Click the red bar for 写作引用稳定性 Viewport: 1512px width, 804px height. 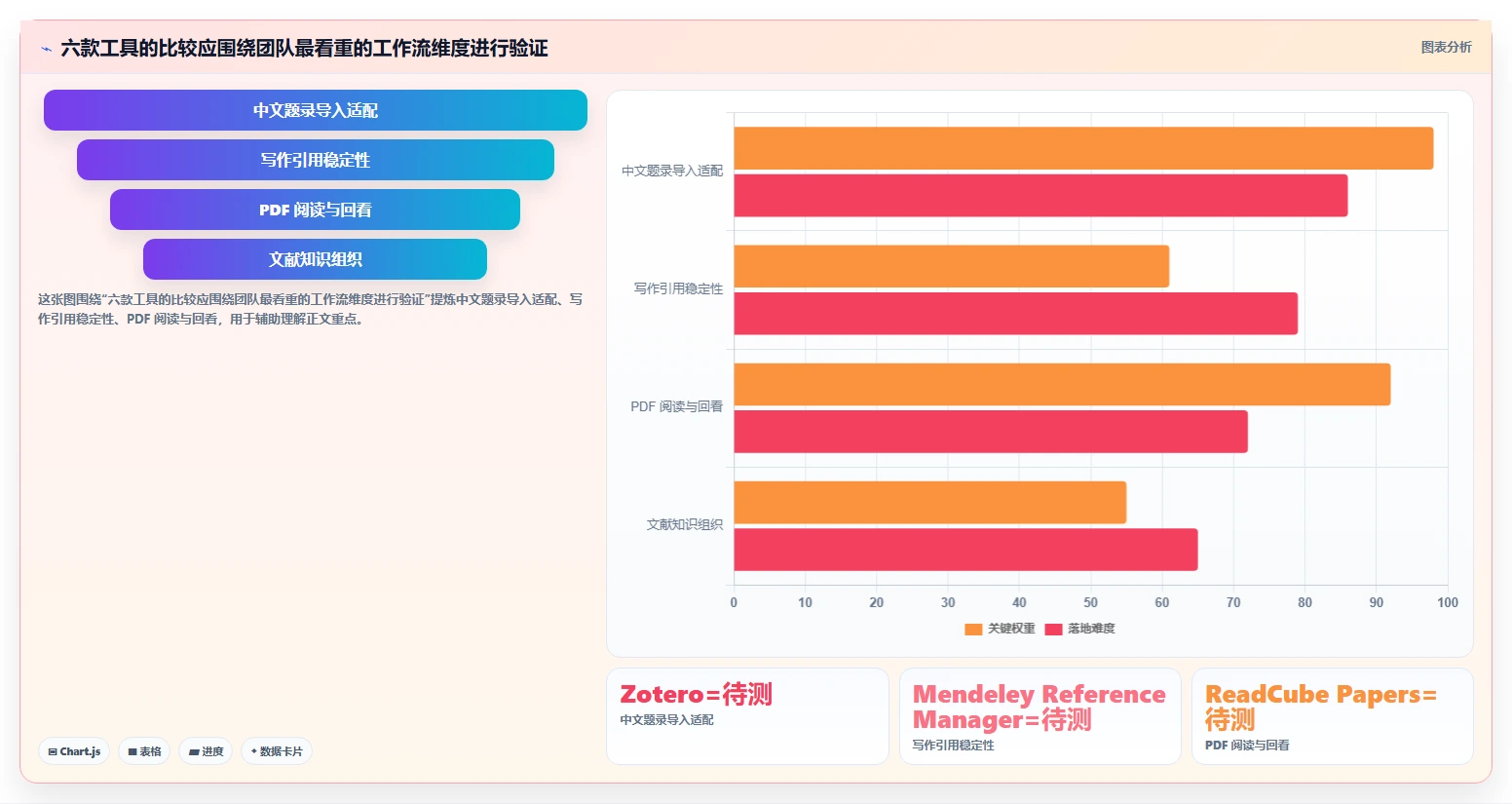tap(1016, 314)
